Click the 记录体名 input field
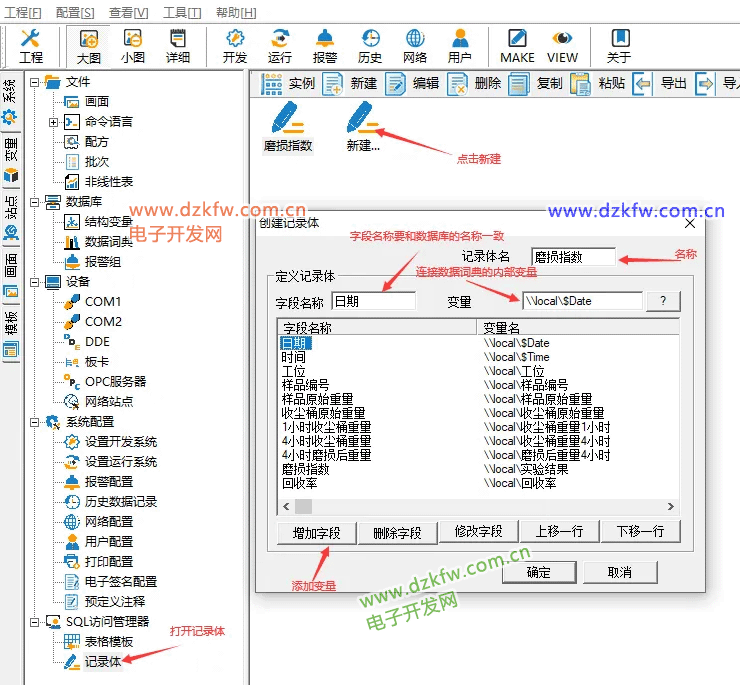Viewport: 740px width, 685px height. [x=572, y=257]
